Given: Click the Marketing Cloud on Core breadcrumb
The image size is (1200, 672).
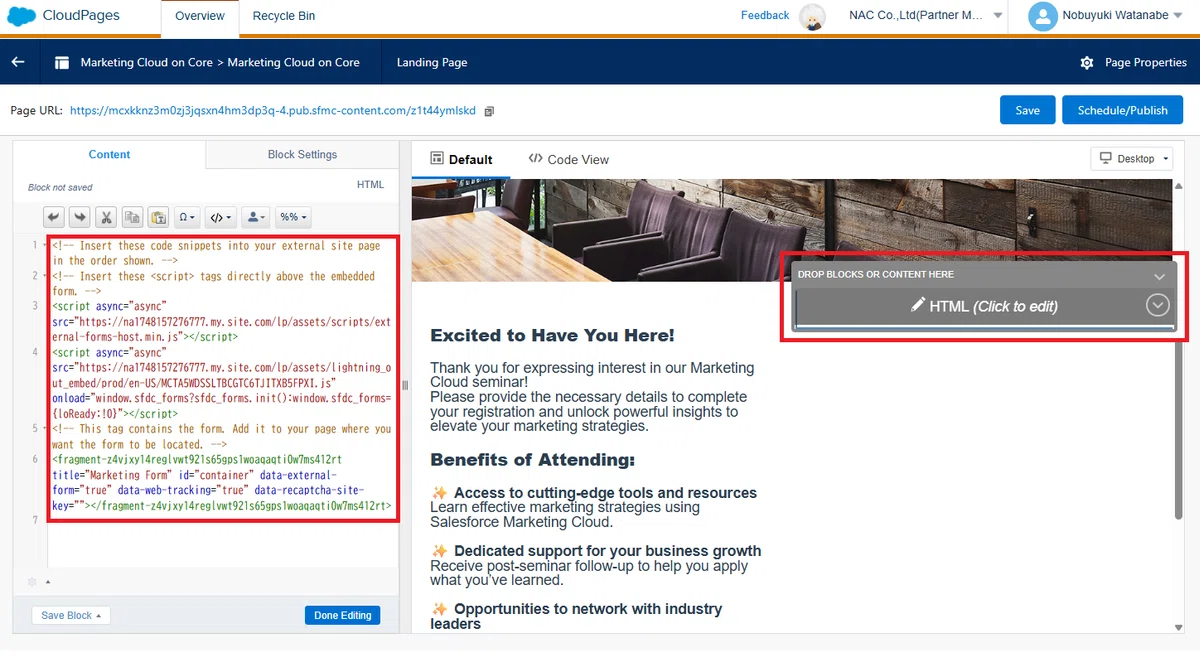Looking at the screenshot, I should 220,62.
